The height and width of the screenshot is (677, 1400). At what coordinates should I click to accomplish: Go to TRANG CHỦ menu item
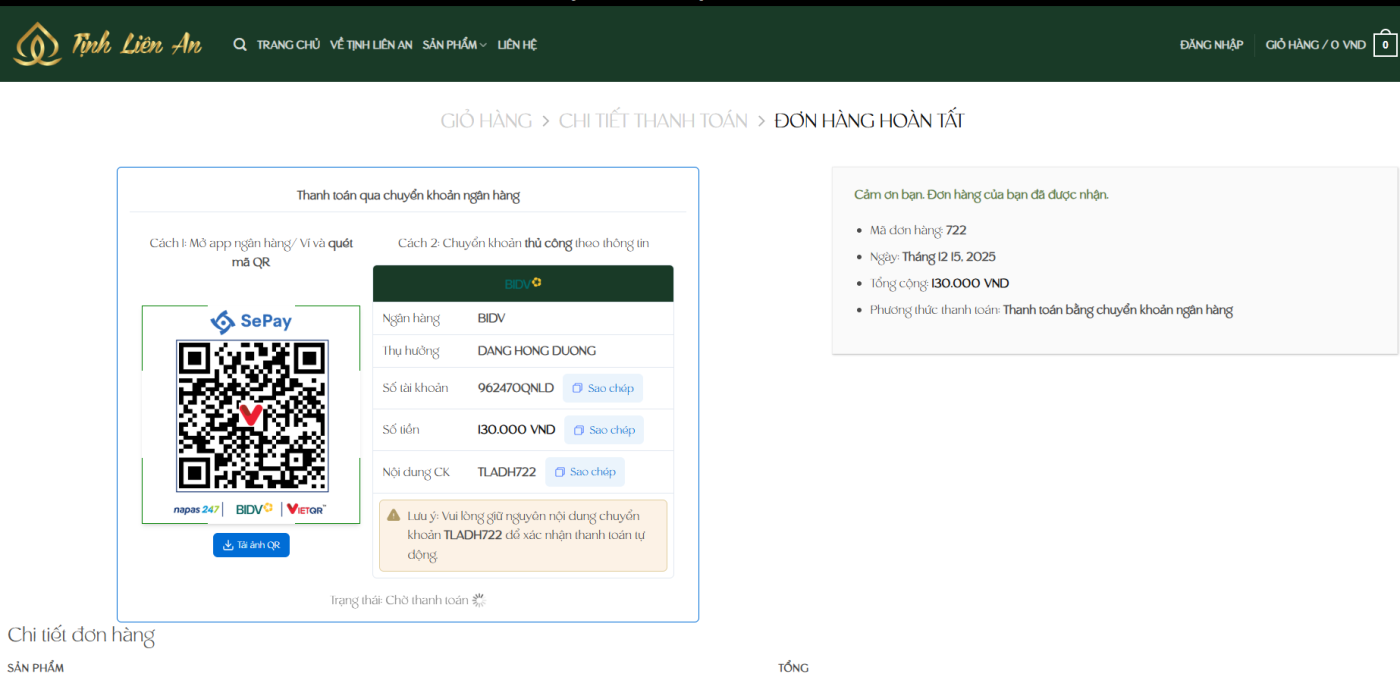point(288,45)
